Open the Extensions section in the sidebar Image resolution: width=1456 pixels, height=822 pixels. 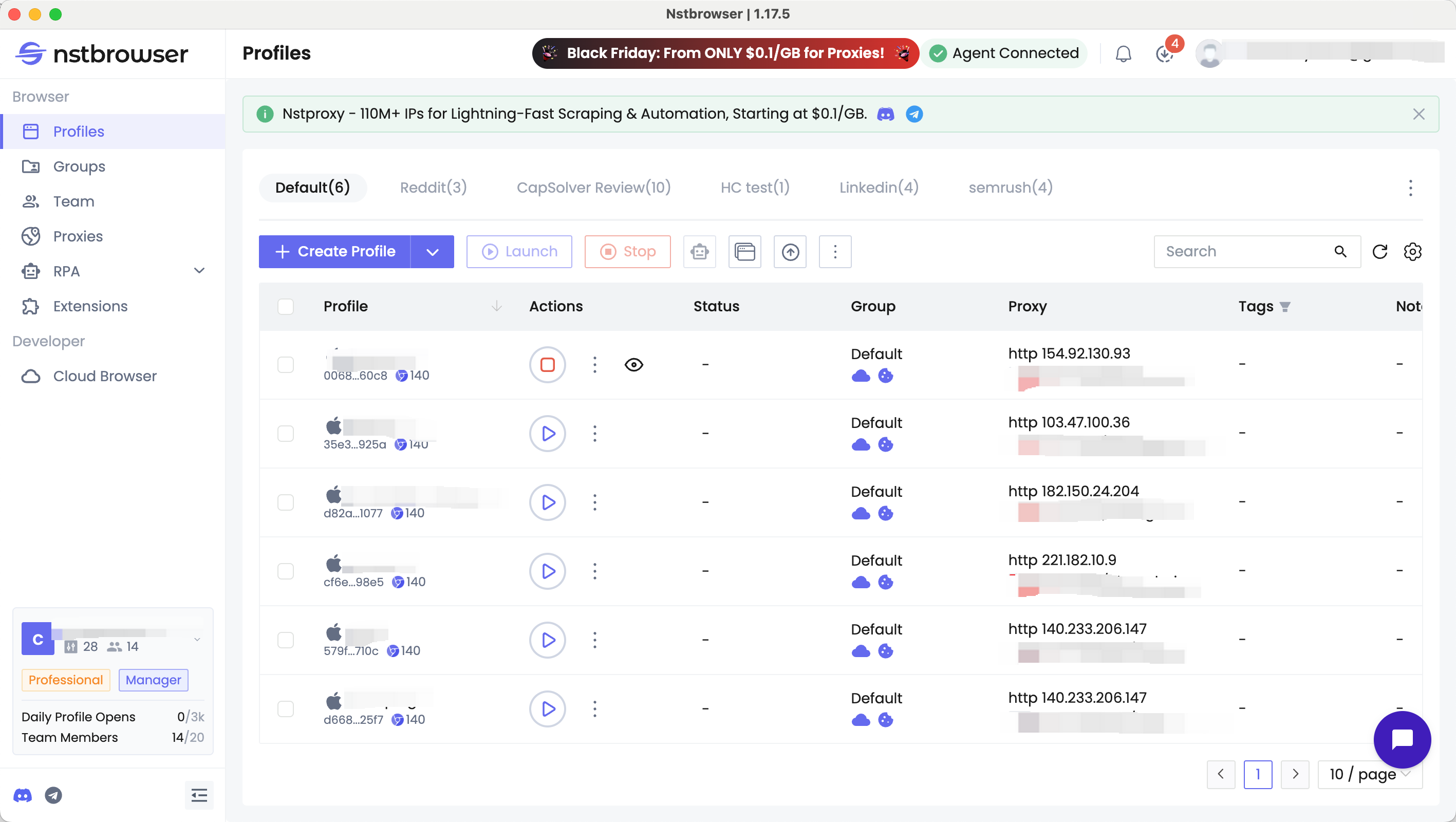point(90,306)
